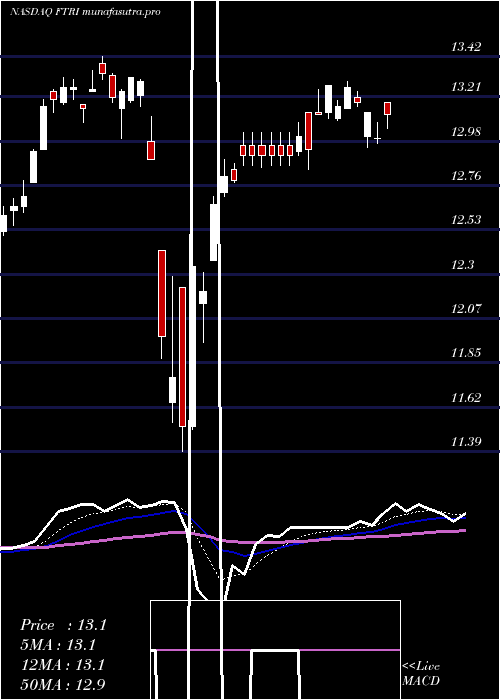Click the 12MA : 13.1 readout
The width and height of the screenshot is (500, 700).
[63, 665]
